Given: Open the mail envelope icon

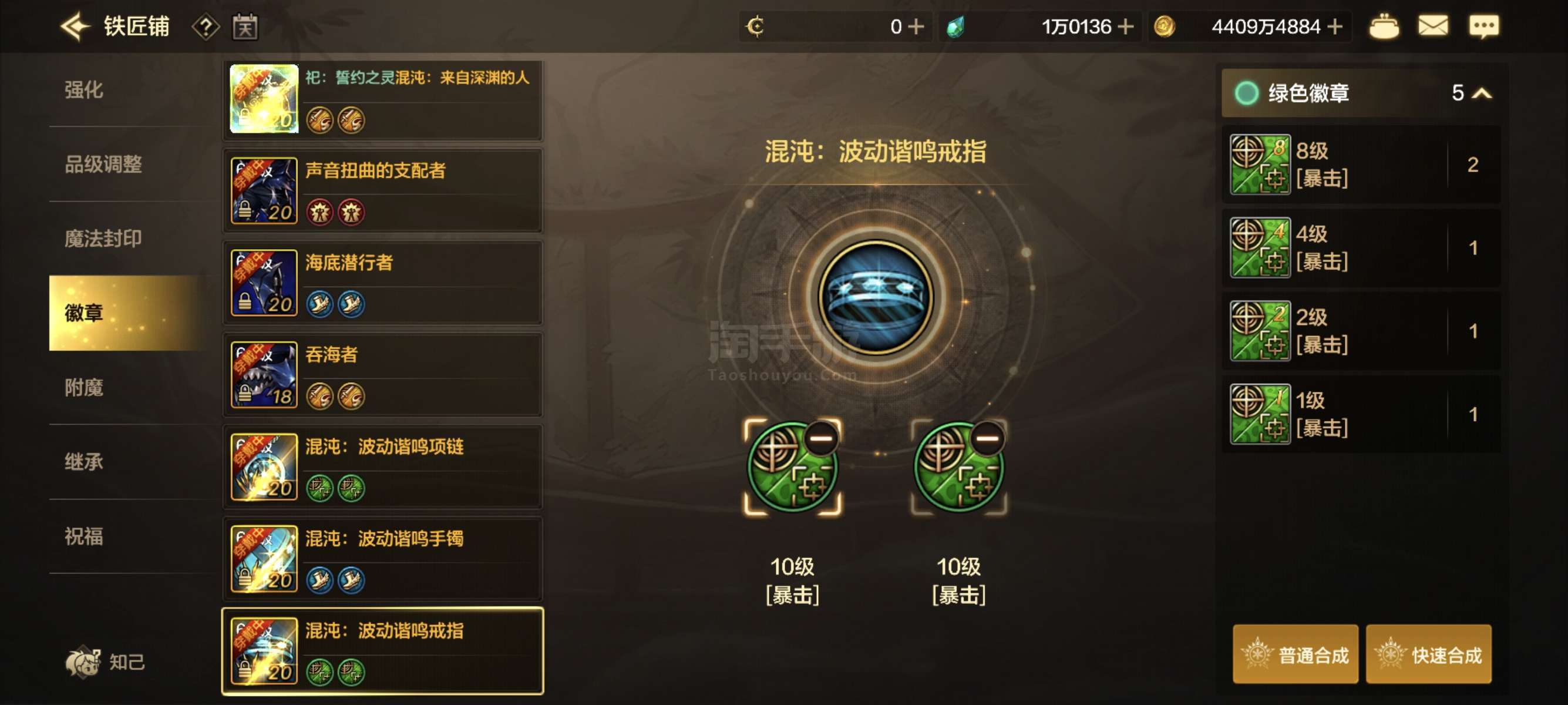Looking at the screenshot, I should point(1433,26).
